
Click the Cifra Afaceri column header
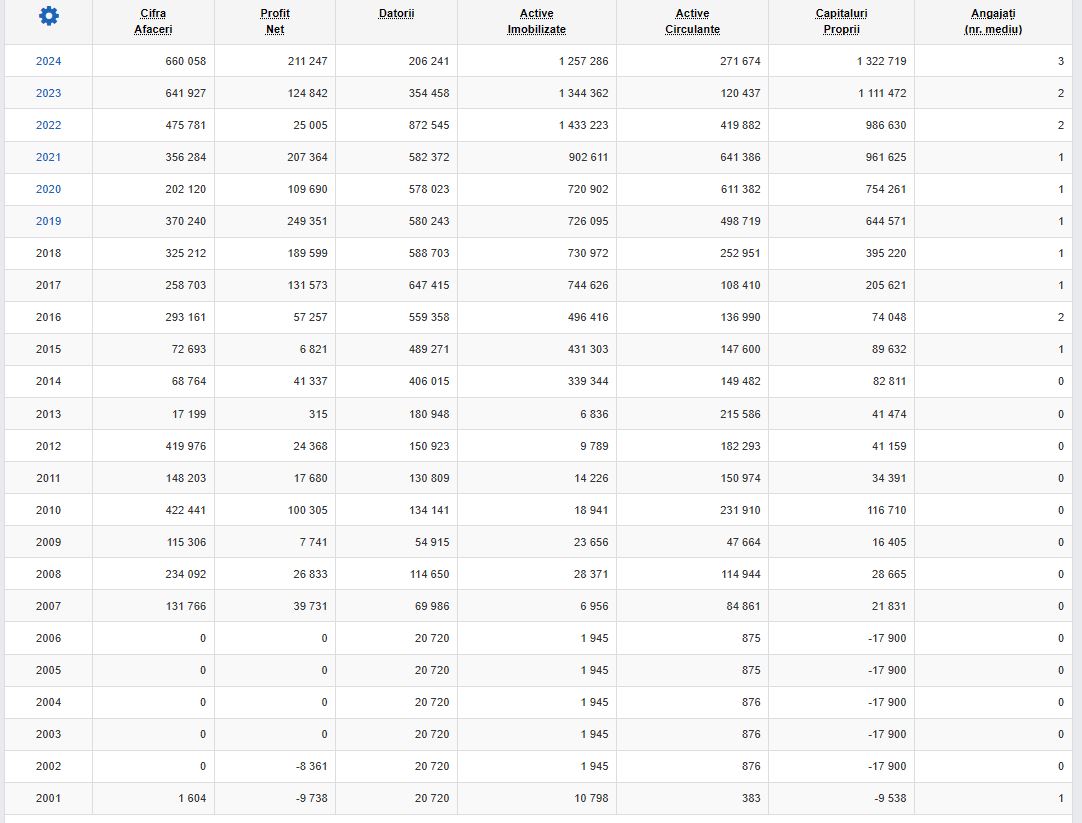point(153,21)
